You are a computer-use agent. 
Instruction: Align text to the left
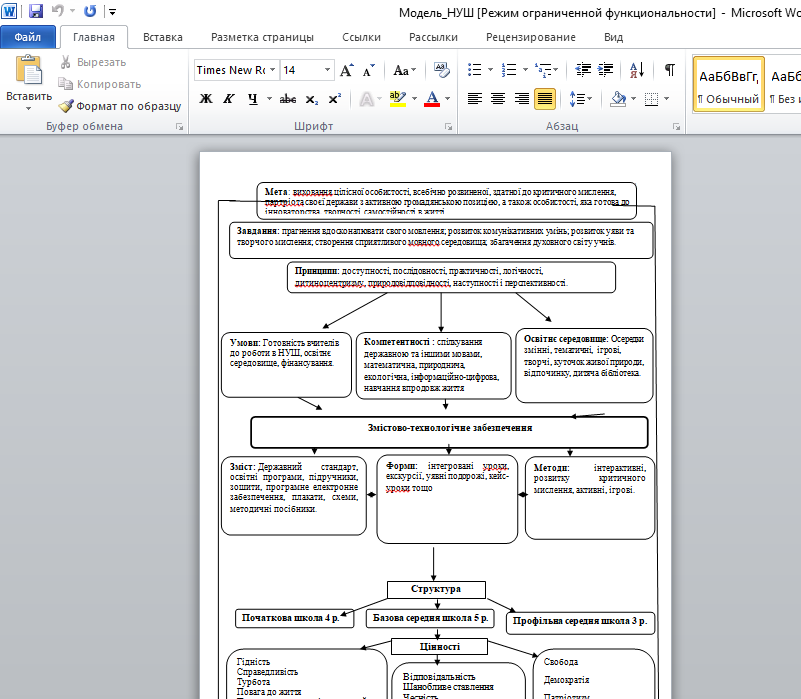point(475,99)
